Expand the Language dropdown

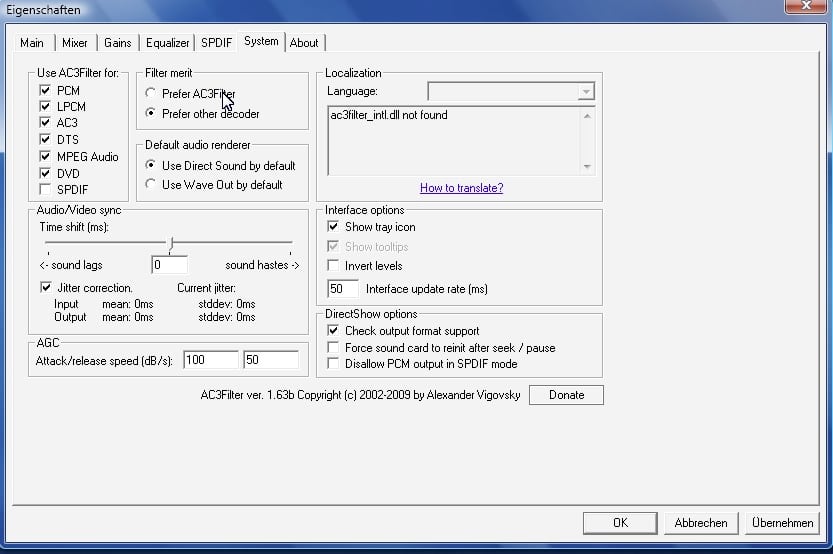(x=585, y=92)
